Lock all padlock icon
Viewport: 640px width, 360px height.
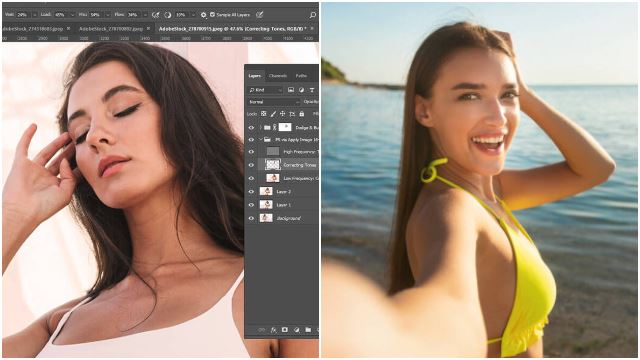302,114
